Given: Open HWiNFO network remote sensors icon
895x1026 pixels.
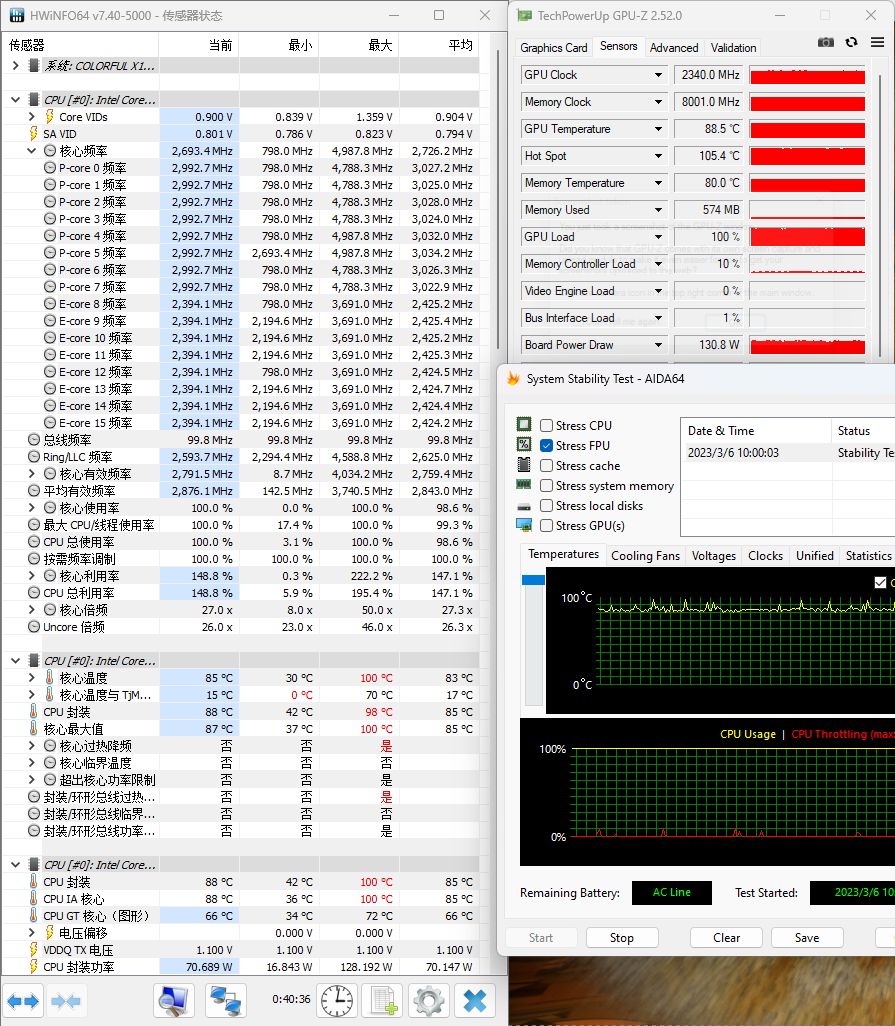Looking at the screenshot, I should pos(225,1001).
